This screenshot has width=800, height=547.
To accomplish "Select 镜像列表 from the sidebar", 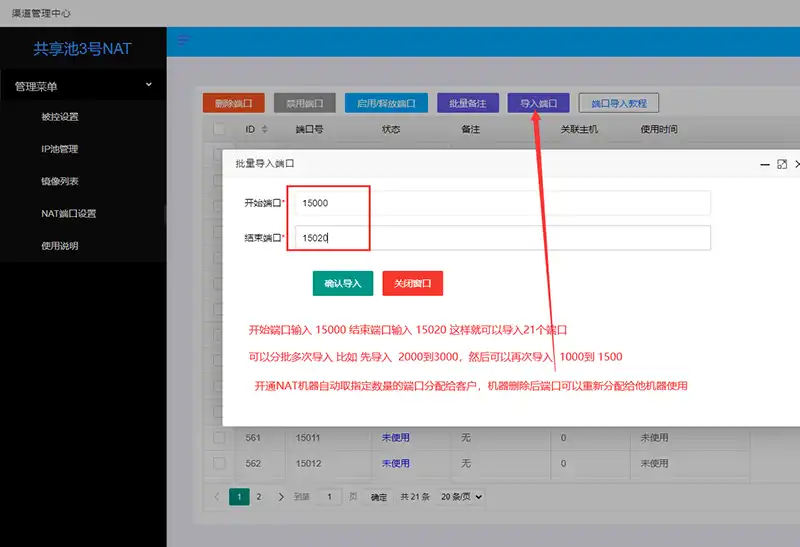I will [60, 181].
